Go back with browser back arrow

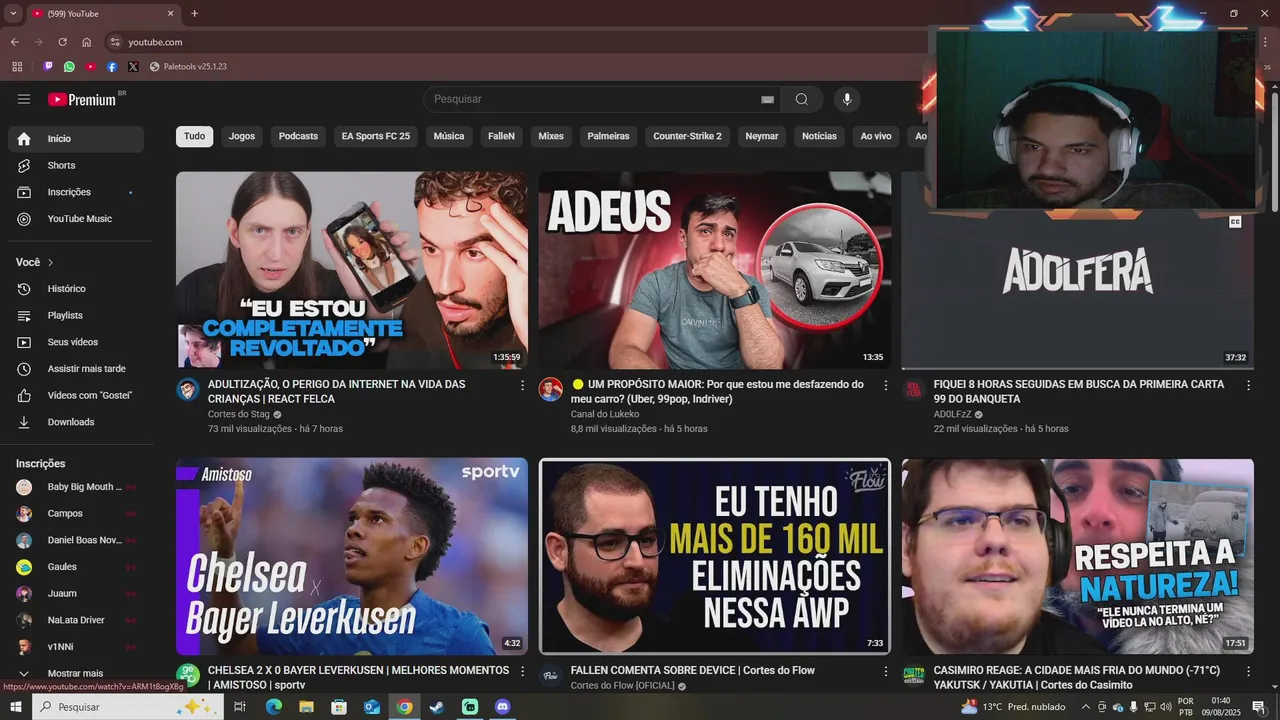pyautogui.click(x=14, y=42)
